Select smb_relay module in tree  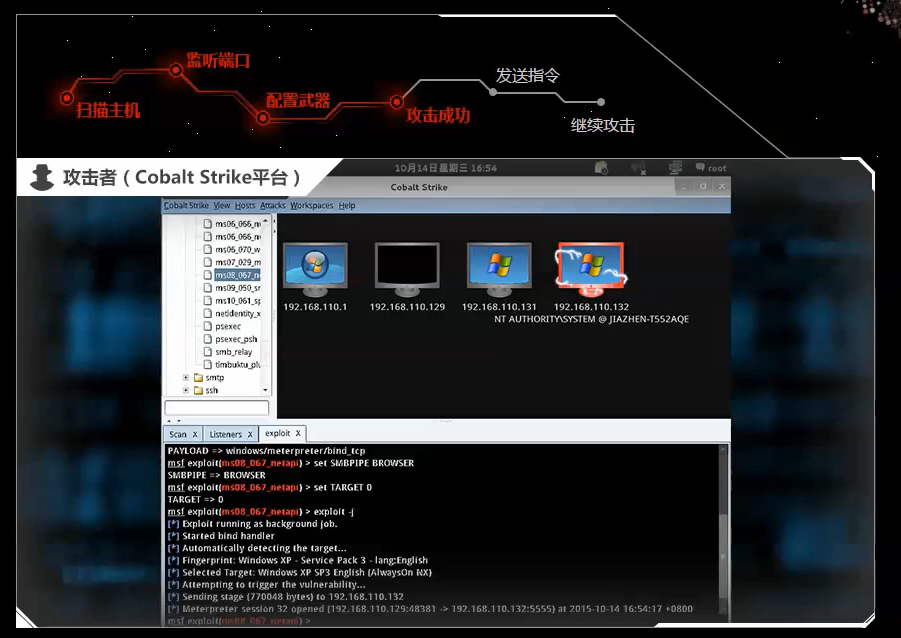[x=233, y=352]
